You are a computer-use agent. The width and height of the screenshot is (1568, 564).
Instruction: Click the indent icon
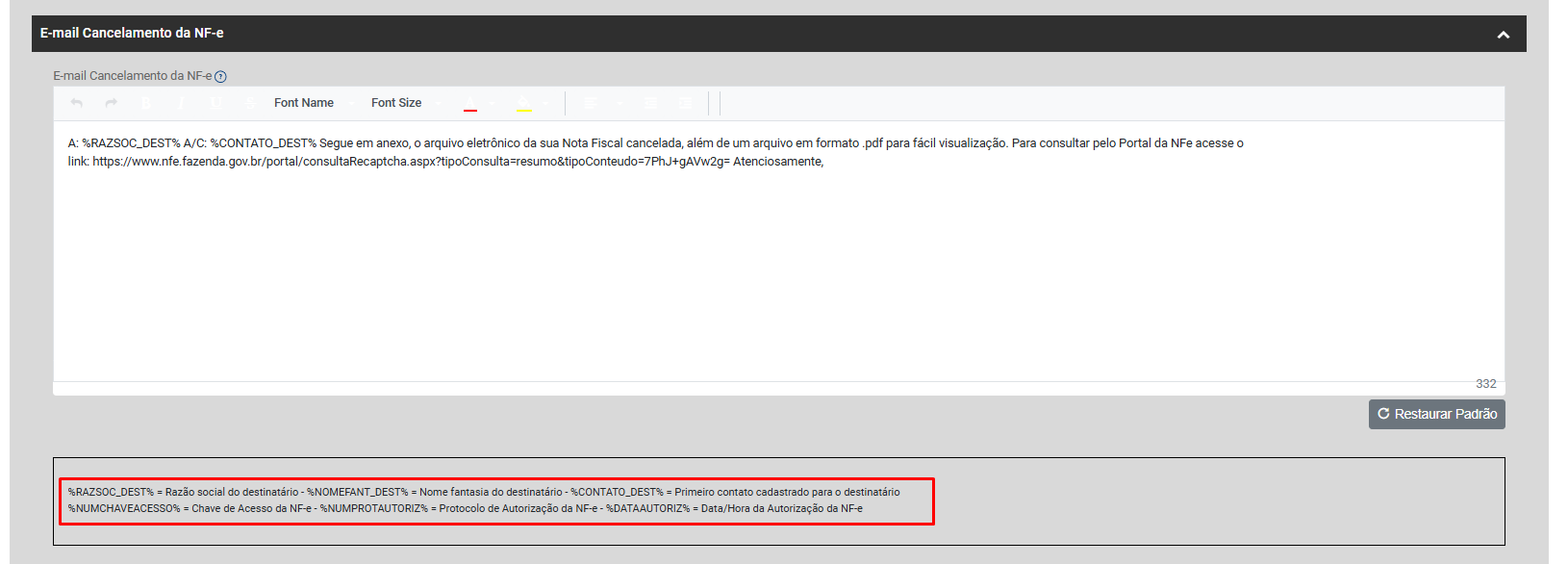(685, 103)
